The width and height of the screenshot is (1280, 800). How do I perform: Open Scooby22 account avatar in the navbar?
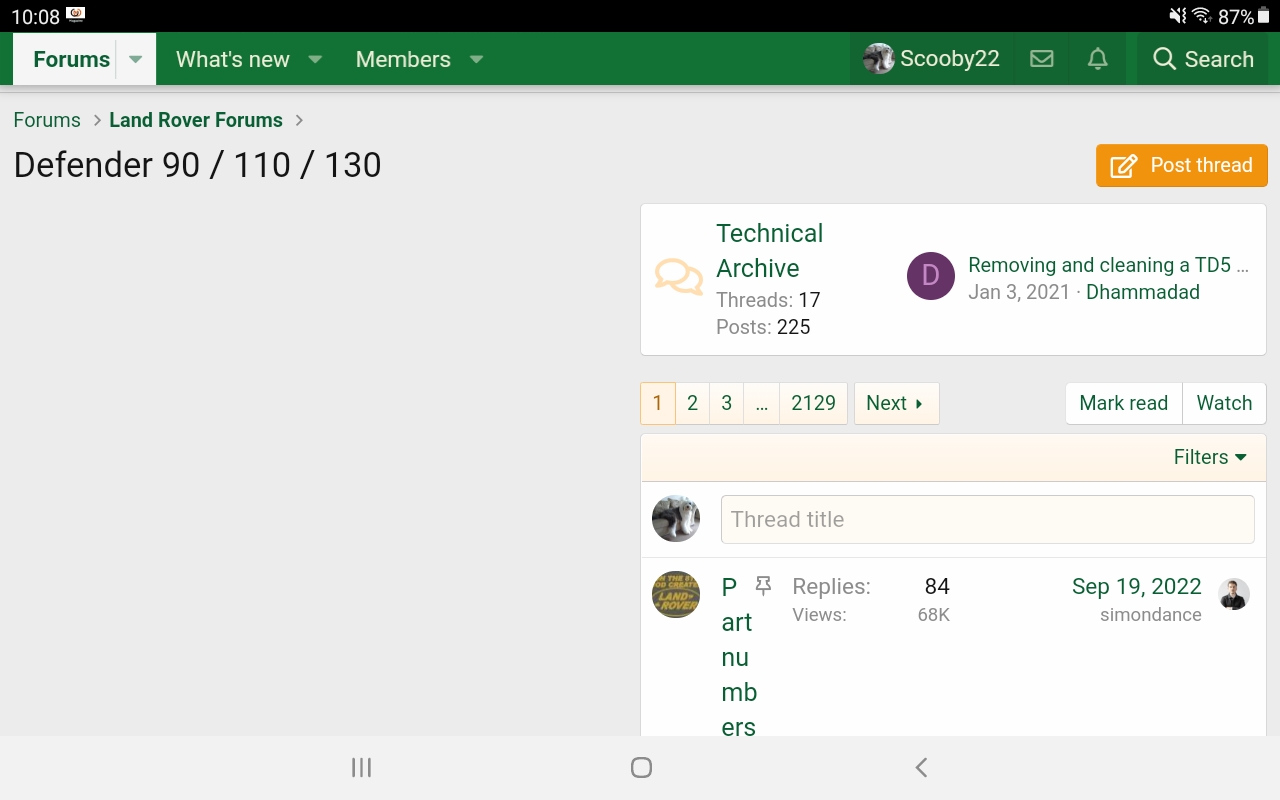pyautogui.click(x=878, y=59)
